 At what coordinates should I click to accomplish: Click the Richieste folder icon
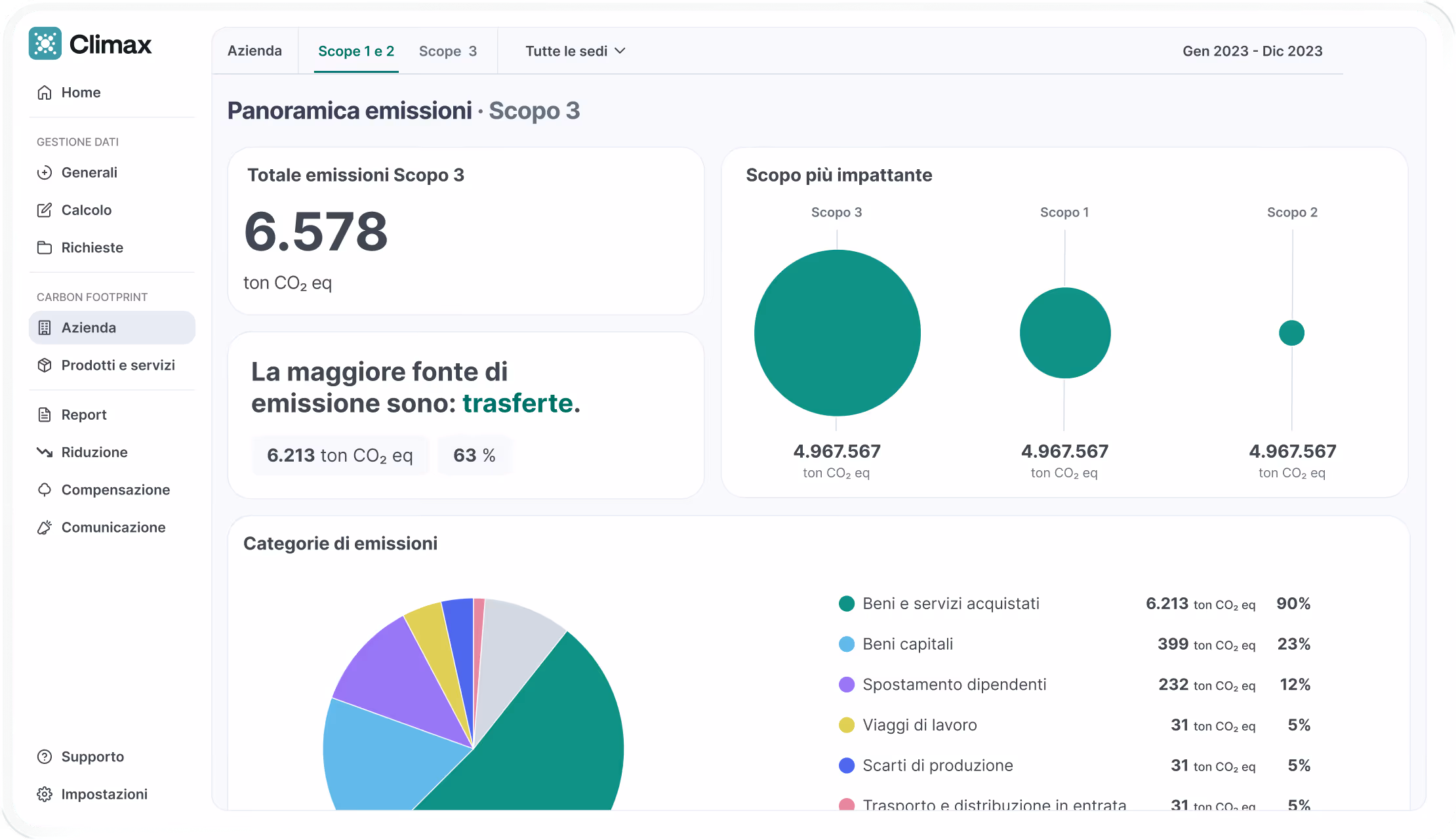click(x=45, y=247)
